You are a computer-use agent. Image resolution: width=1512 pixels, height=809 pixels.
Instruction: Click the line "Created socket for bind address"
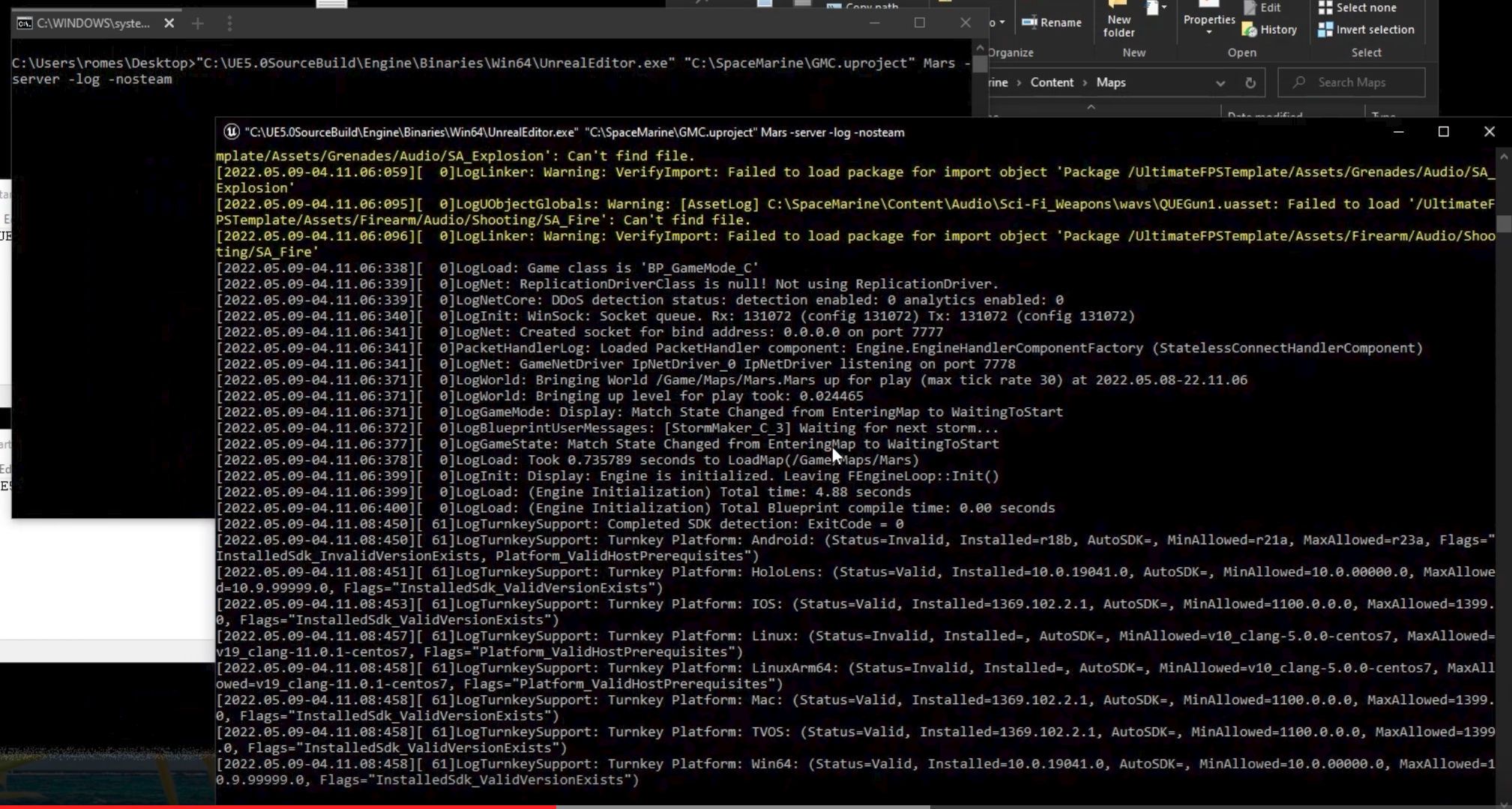[579, 332]
